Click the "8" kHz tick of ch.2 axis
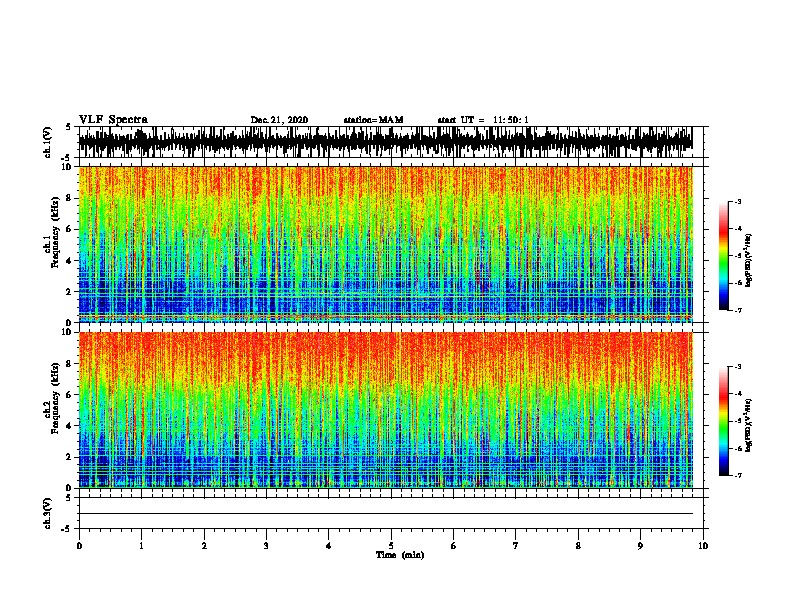Screen dimensions: 792x612 click(70, 364)
